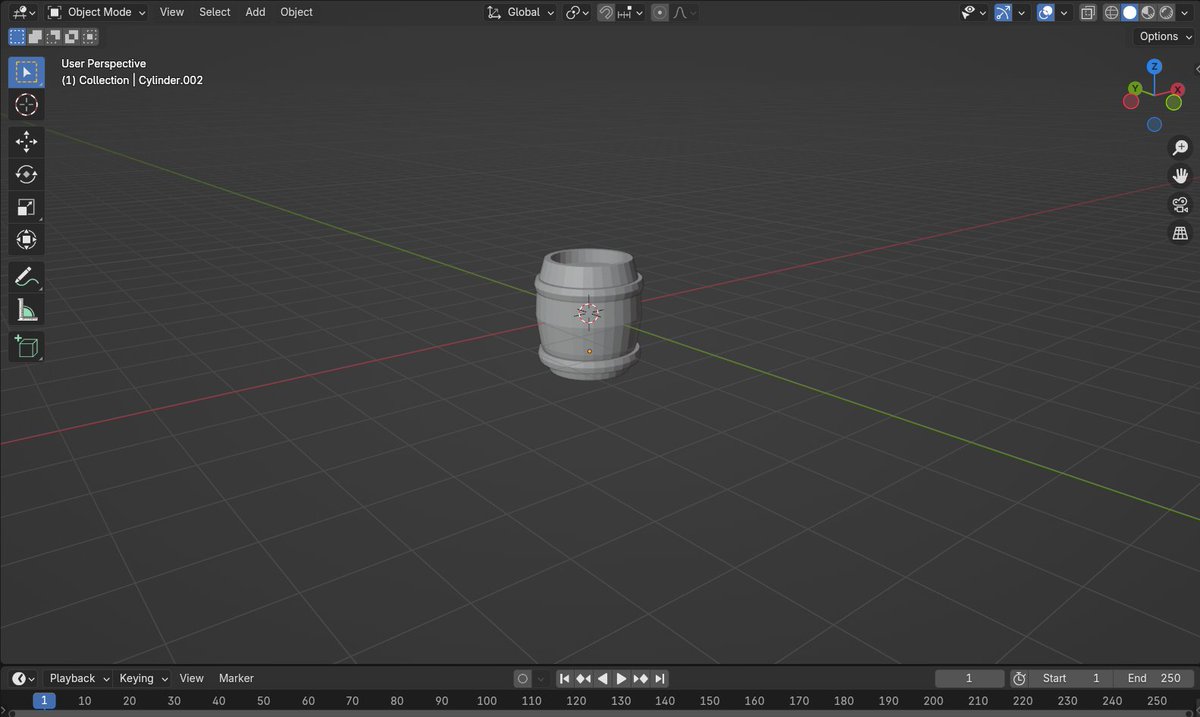Open the Select menu

coord(215,13)
